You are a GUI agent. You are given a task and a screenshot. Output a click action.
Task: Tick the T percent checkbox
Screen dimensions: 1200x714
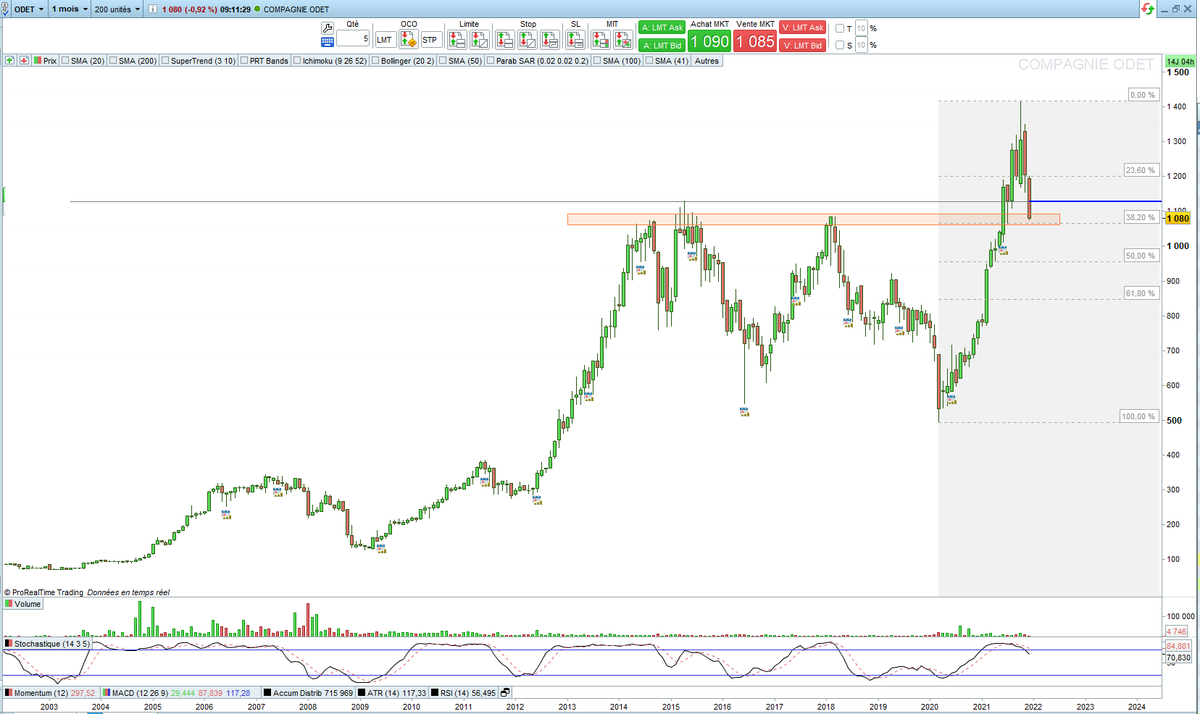[839, 28]
